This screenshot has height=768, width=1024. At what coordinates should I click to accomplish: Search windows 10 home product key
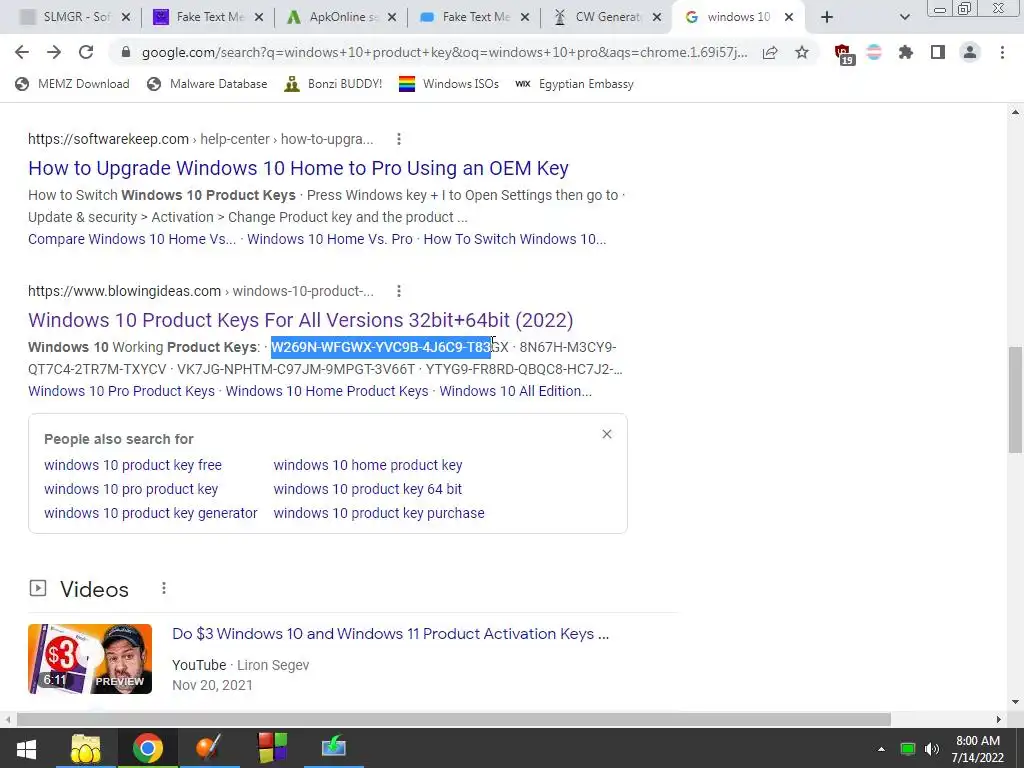tap(368, 465)
